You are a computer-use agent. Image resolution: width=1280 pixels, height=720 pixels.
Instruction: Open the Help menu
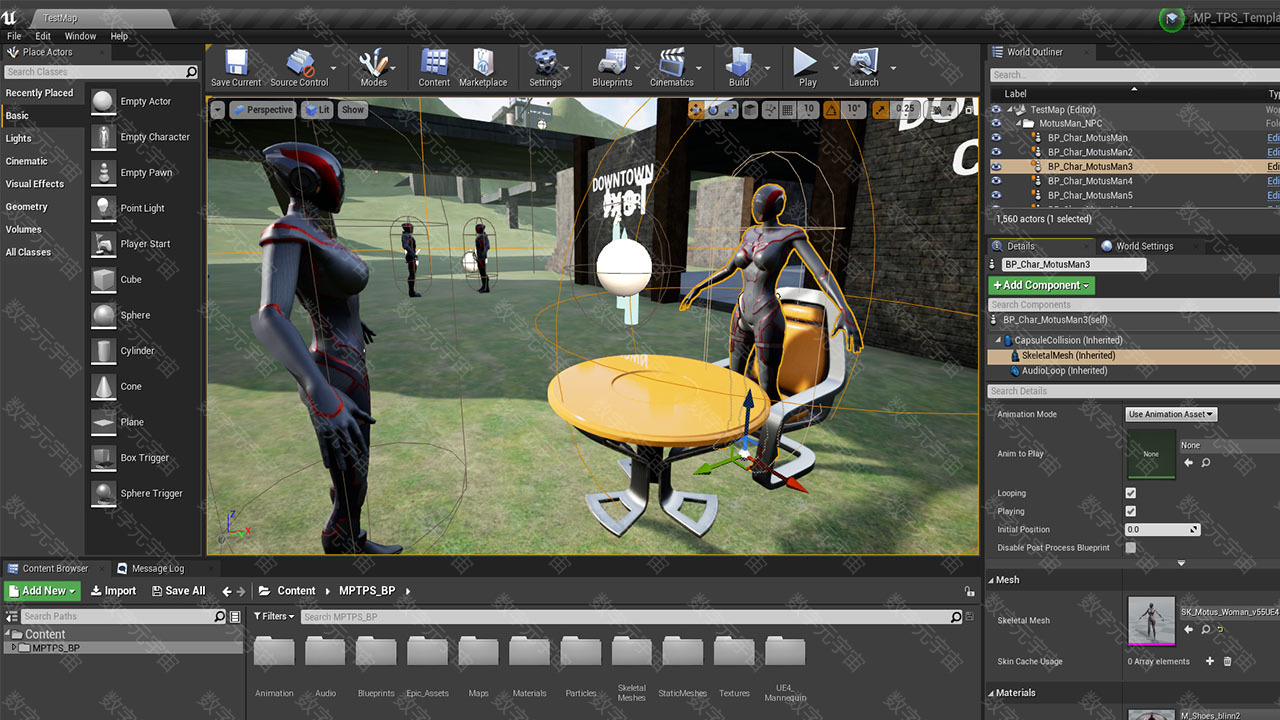[x=119, y=36]
